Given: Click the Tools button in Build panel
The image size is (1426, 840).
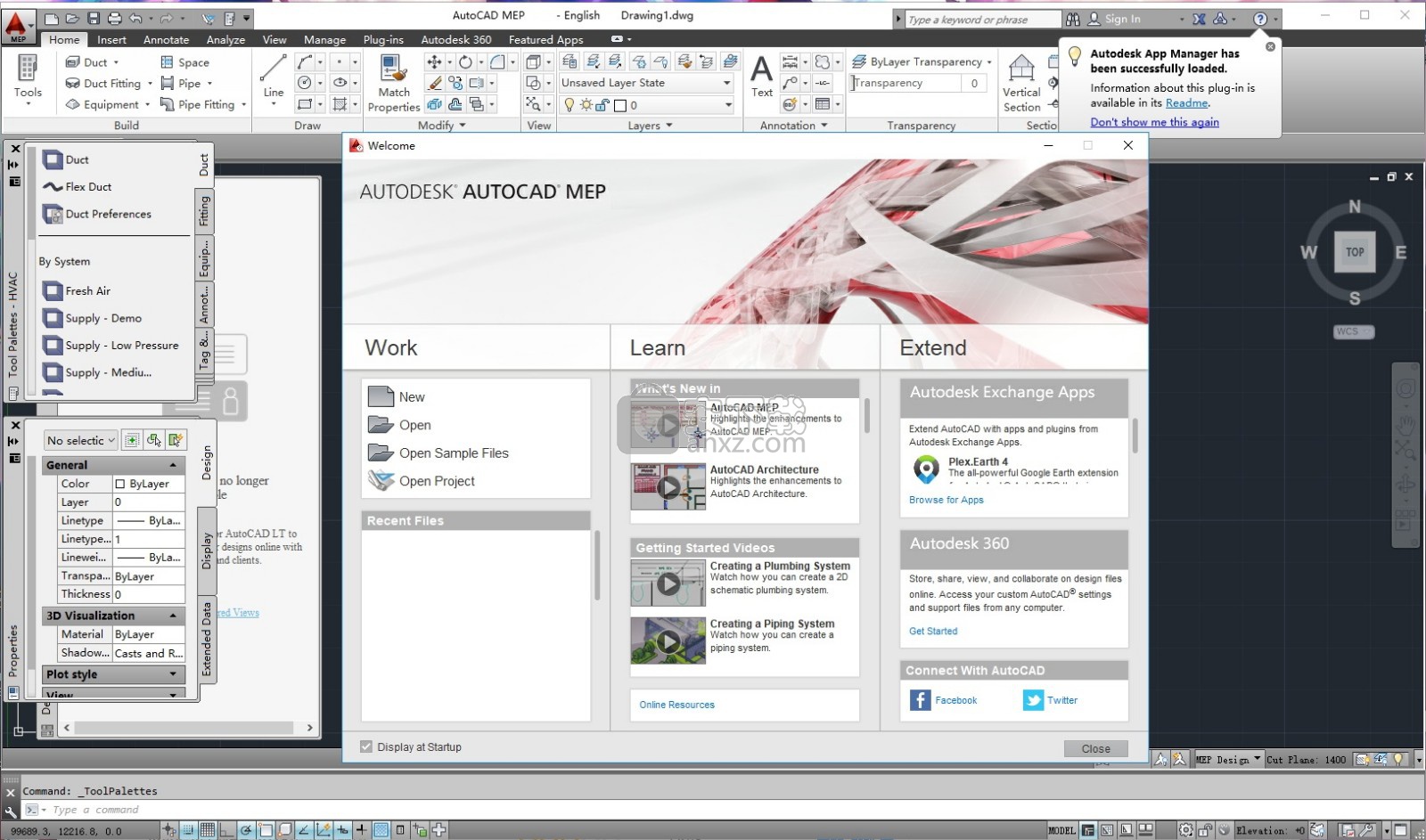Looking at the screenshot, I should click(28, 80).
